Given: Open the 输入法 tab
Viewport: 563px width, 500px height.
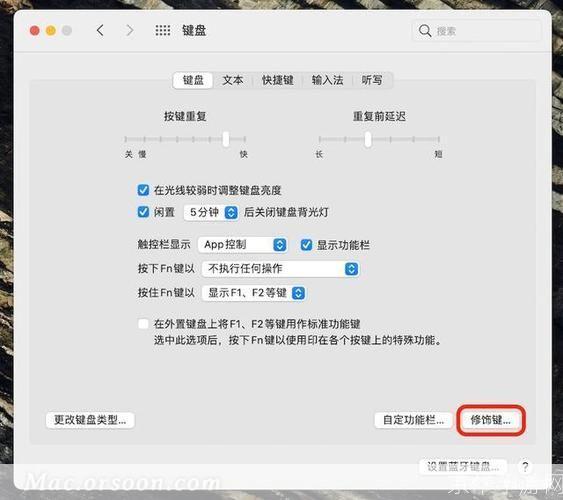Looking at the screenshot, I should point(327,80).
